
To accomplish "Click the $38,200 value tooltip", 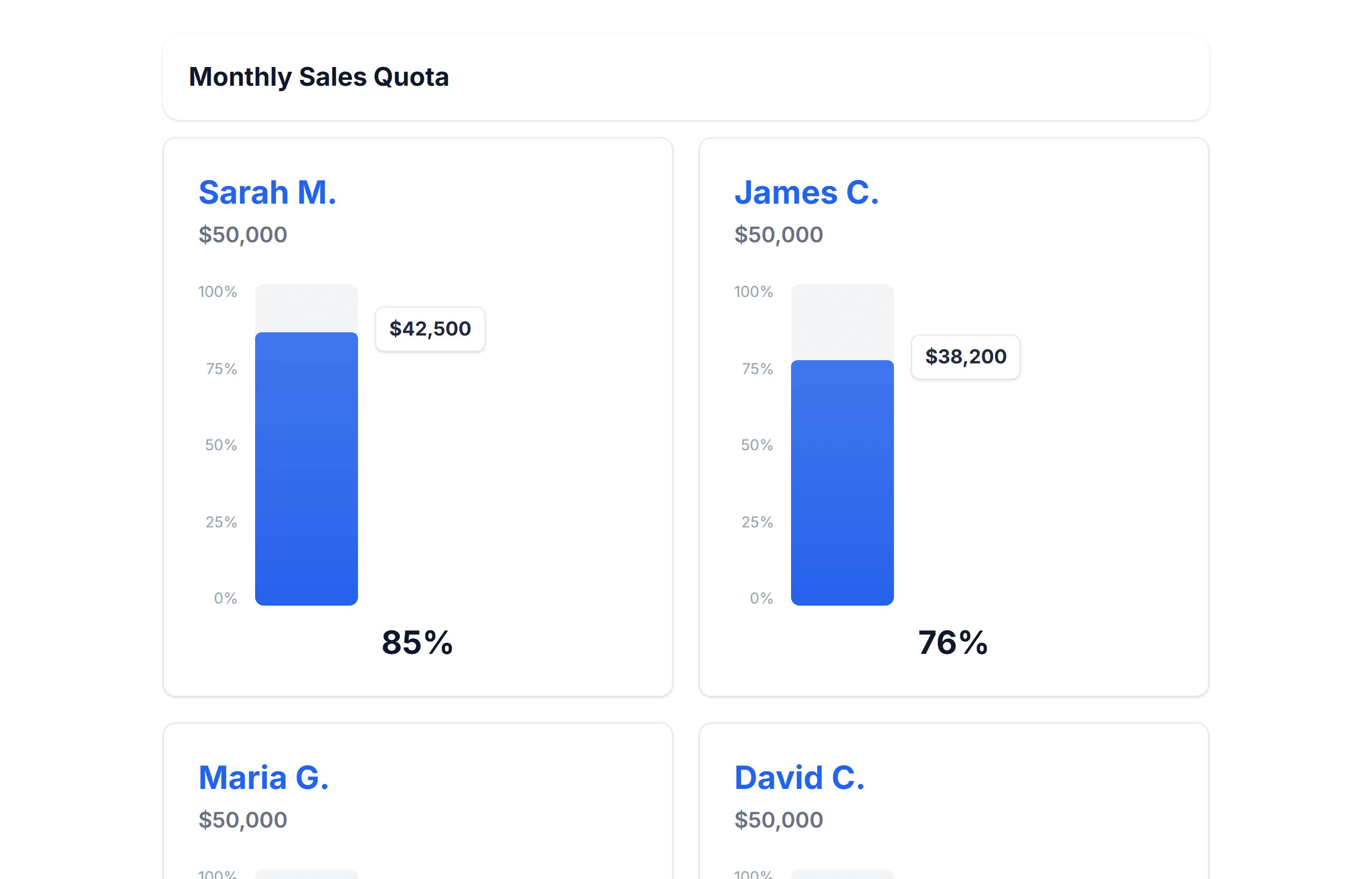I will 965,357.
